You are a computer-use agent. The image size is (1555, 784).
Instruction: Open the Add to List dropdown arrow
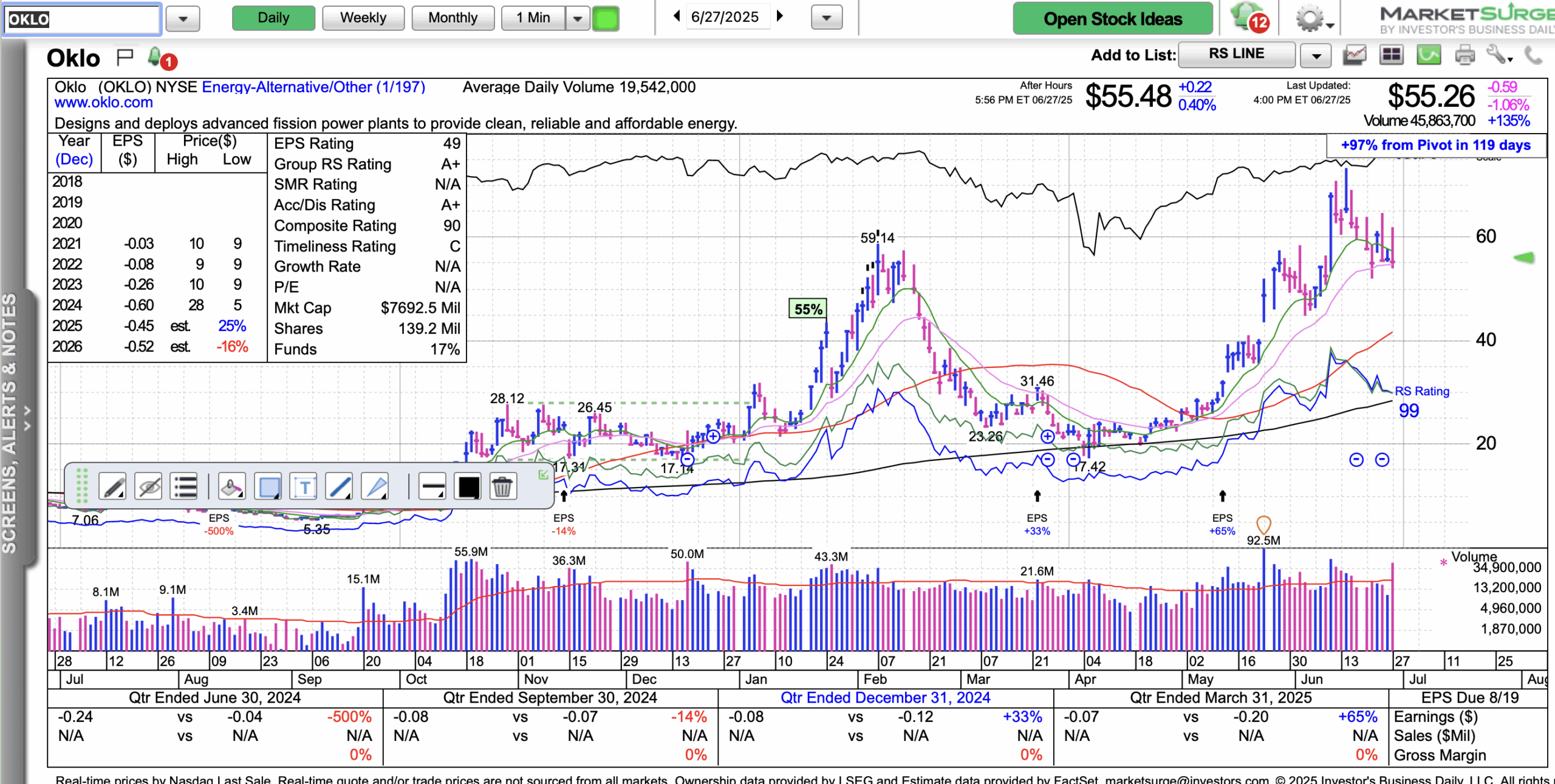1316,56
